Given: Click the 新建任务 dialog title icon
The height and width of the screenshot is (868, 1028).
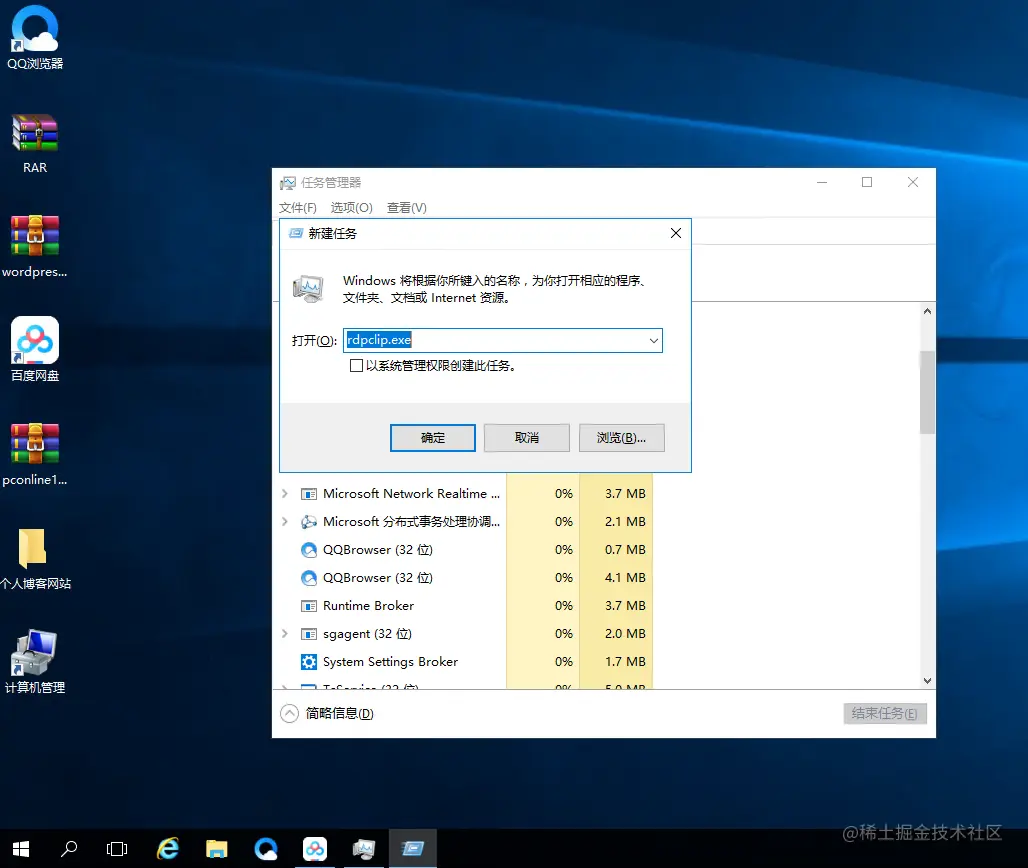Looking at the screenshot, I should pos(296,233).
